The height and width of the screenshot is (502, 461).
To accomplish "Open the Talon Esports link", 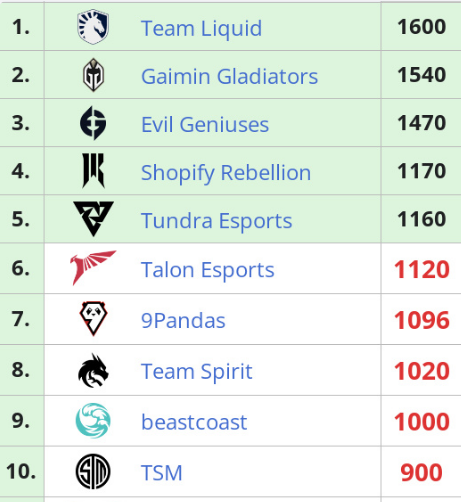I will (x=207, y=270).
